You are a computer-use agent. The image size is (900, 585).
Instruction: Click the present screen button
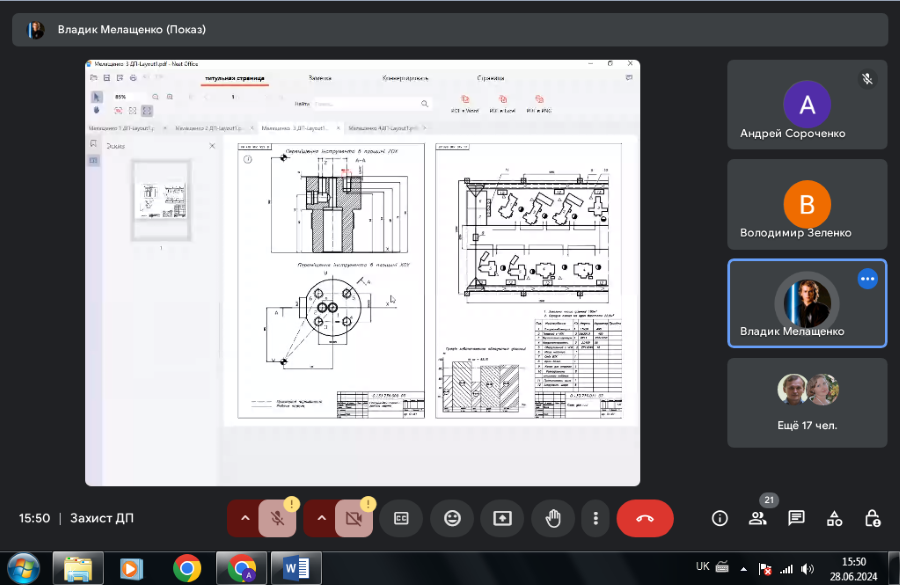[x=502, y=518]
